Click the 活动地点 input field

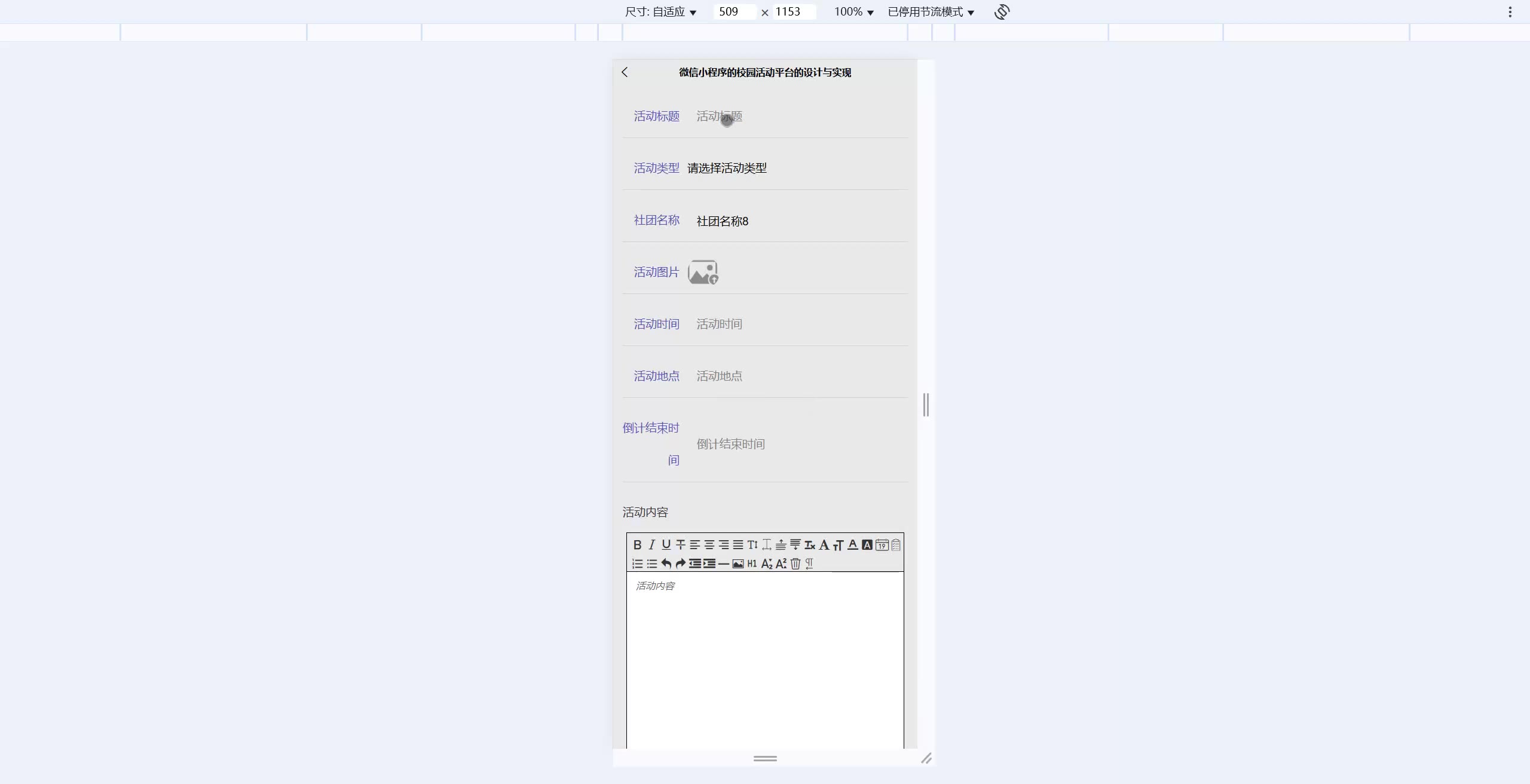[795, 376]
